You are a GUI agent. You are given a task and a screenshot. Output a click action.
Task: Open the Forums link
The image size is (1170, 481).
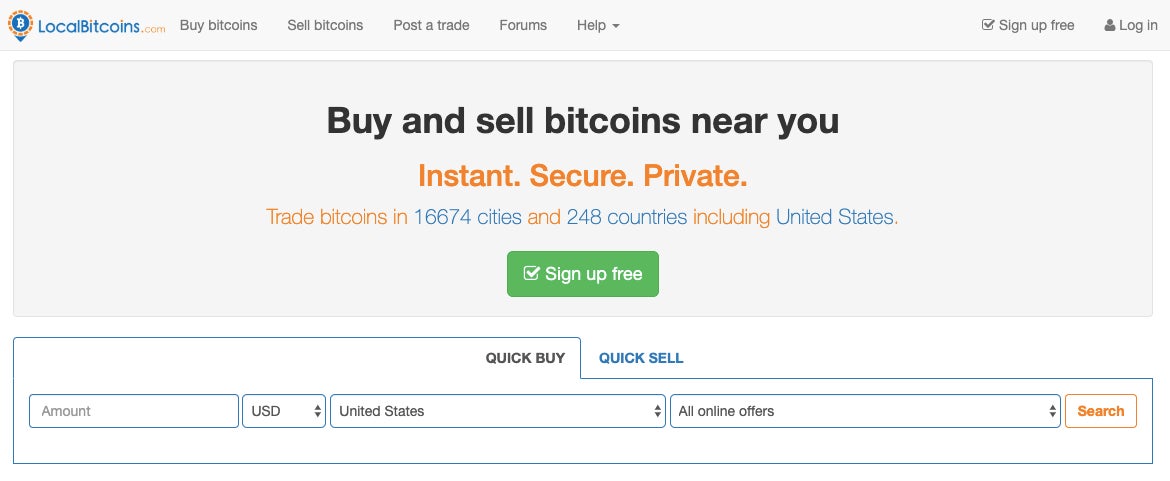click(523, 25)
